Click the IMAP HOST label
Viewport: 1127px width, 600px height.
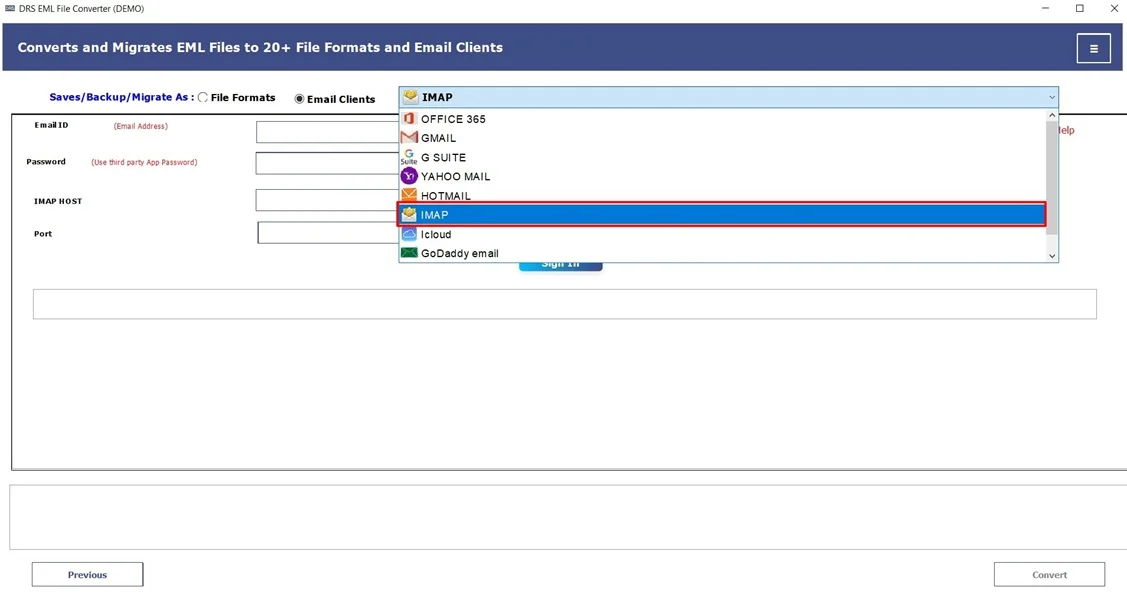point(58,201)
